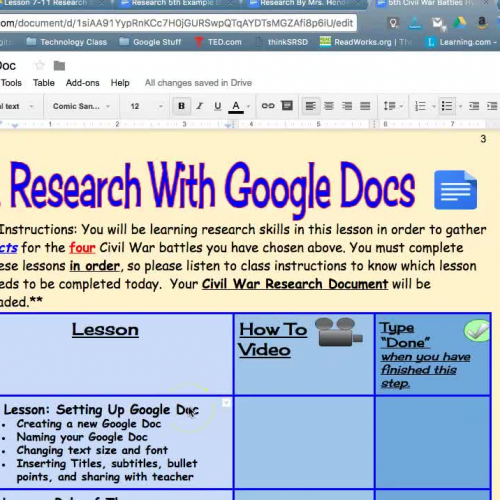Click the increase indent icon
500x500 pixels.
492,106
